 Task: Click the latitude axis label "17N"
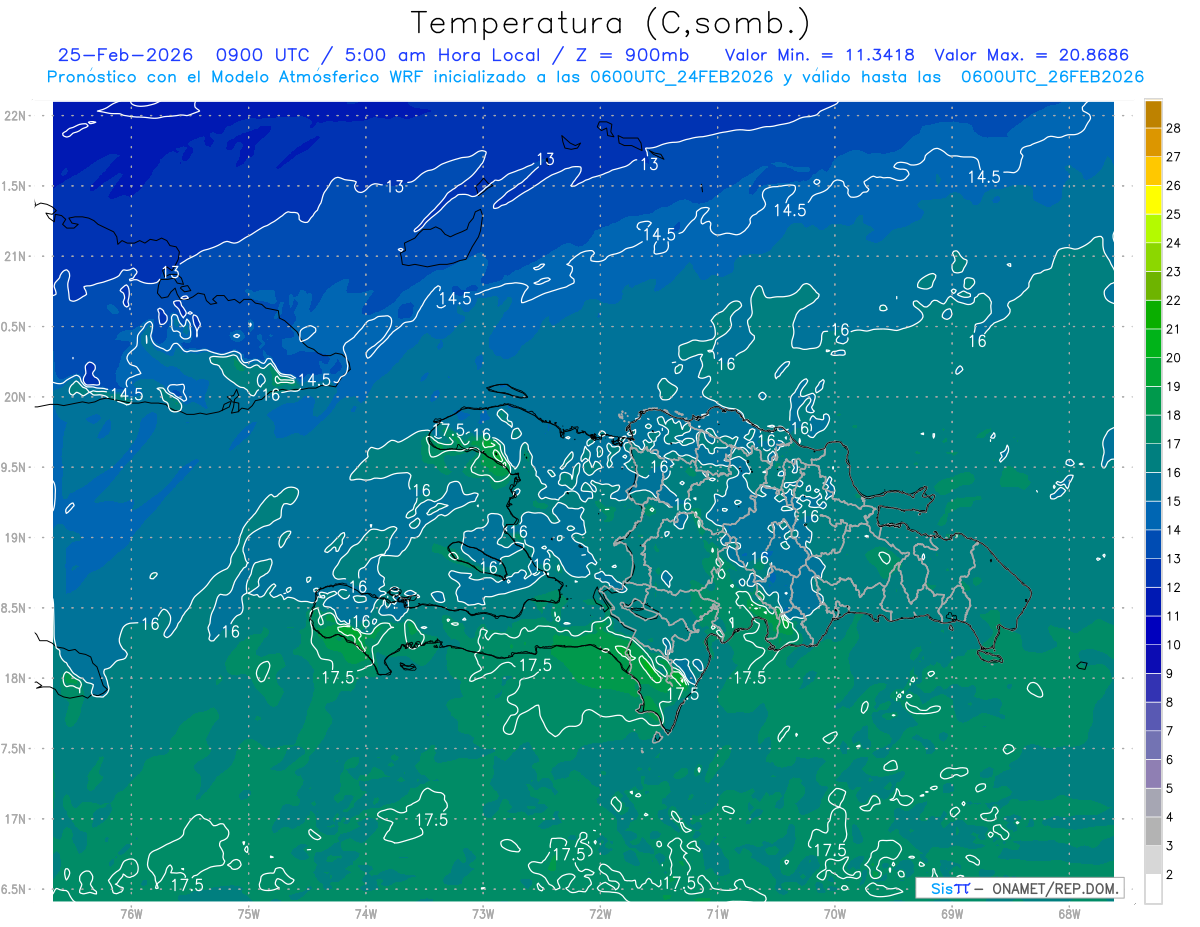click(x=16, y=819)
